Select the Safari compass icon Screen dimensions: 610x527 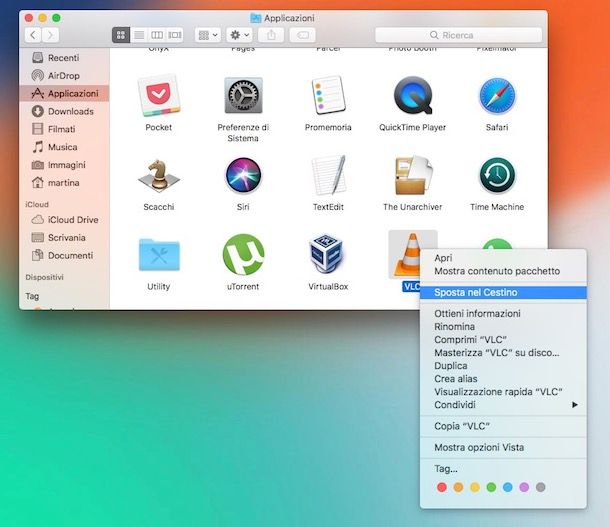pos(497,96)
